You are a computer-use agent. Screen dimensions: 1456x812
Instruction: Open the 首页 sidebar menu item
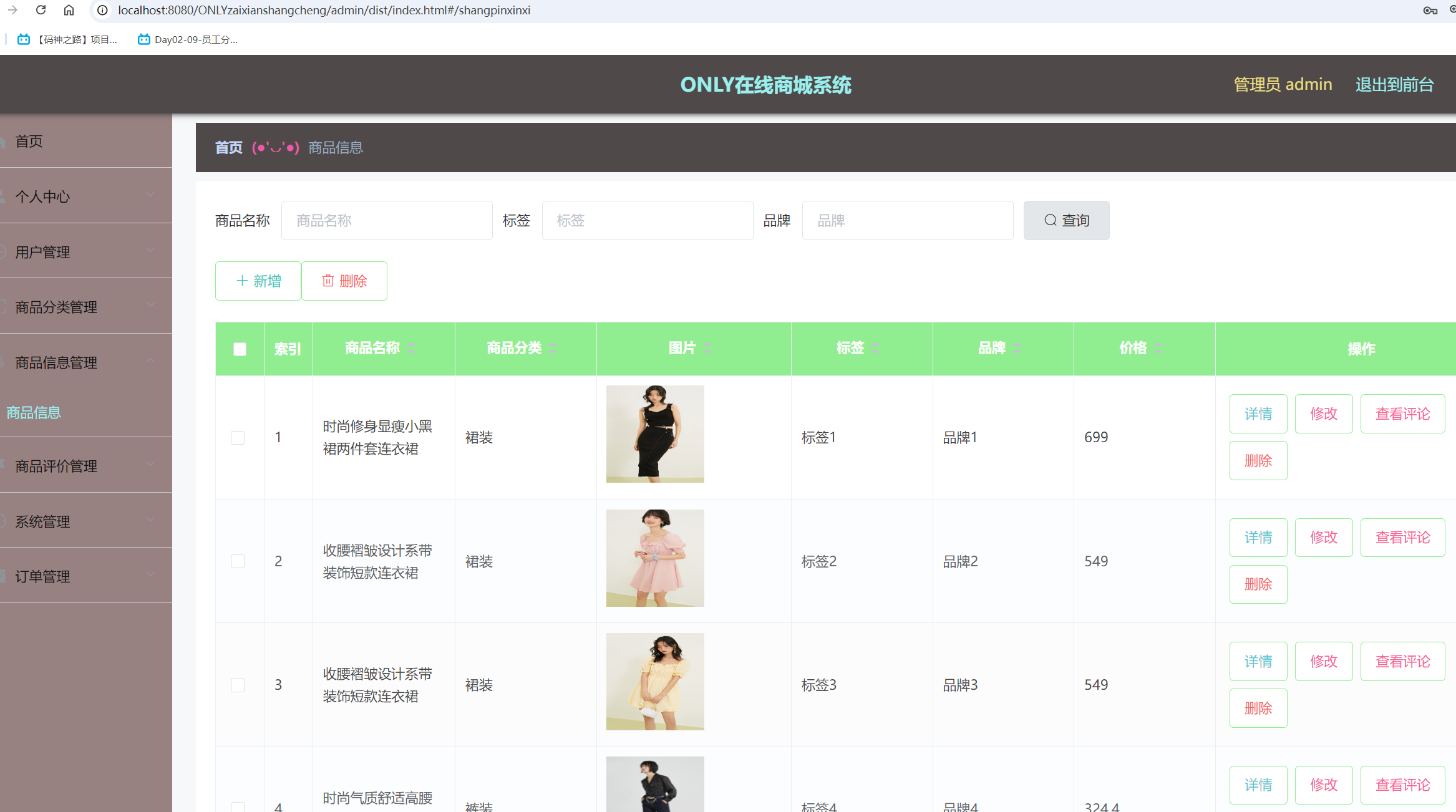[29, 141]
